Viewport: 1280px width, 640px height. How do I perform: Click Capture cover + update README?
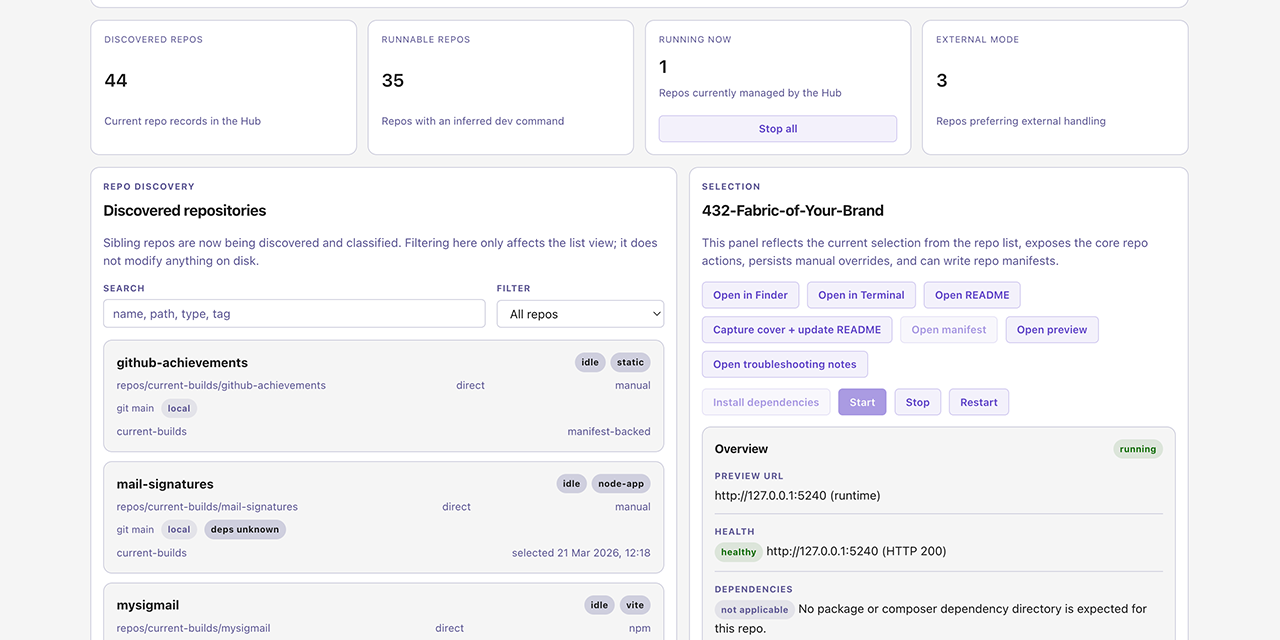[x=796, y=330]
